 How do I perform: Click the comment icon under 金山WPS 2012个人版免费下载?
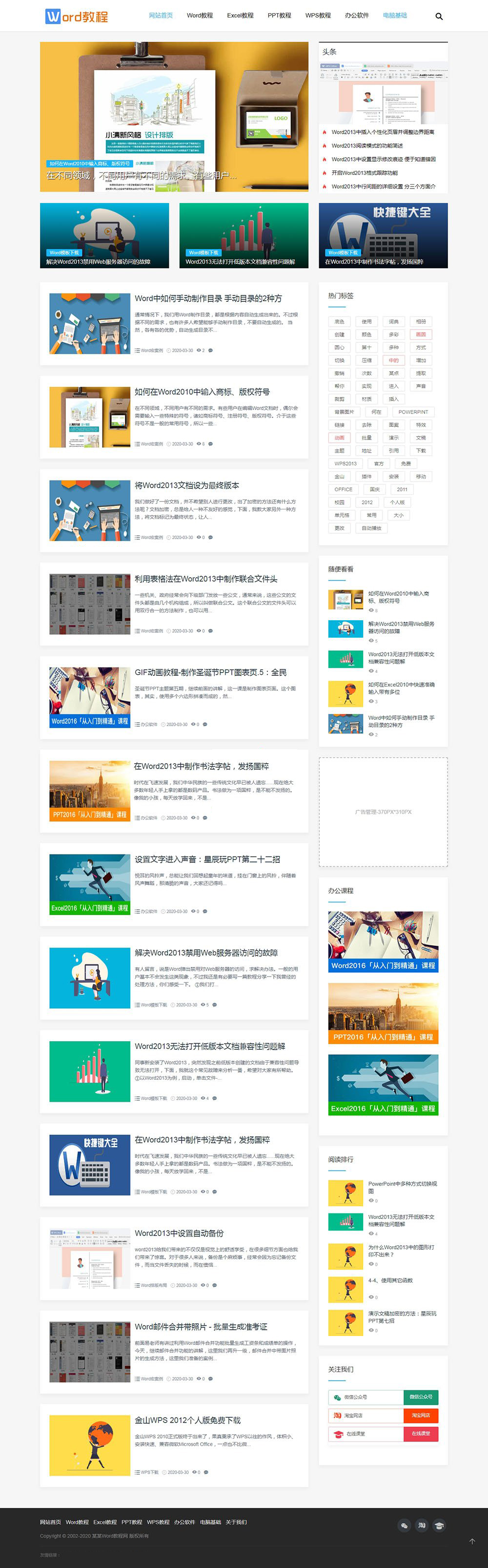click(x=205, y=1472)
